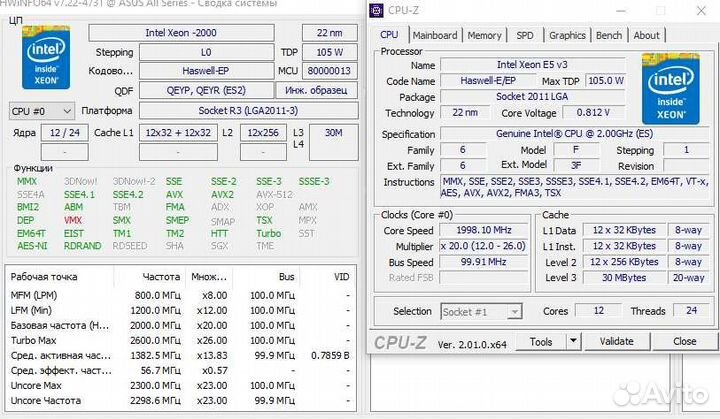Click the 'Рабочая точка' column header
Image resolution: width=720 pixels, height=419 pixels.
[60, 277]
